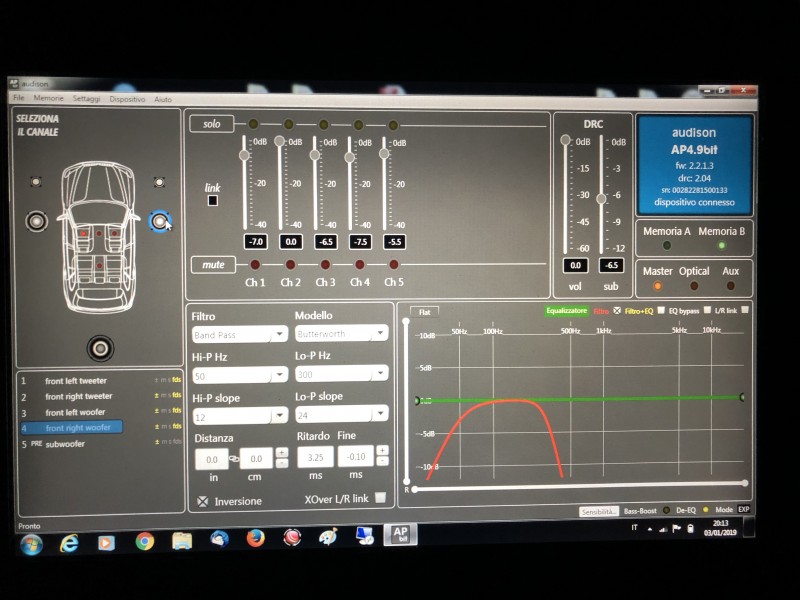Toggle the EQ bypass checkbox
This screenshot has width=800, height=600.
pos(707,310)
